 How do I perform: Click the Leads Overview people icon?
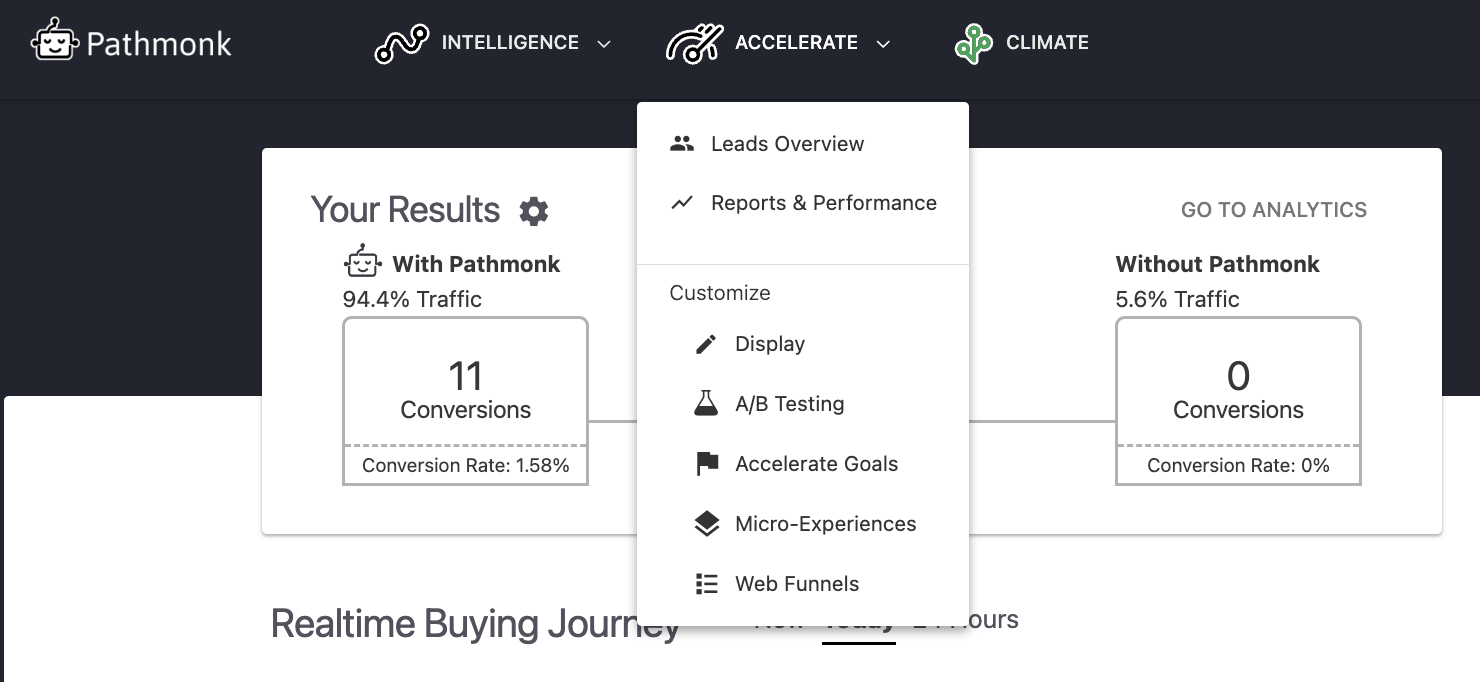click(682, 143)
